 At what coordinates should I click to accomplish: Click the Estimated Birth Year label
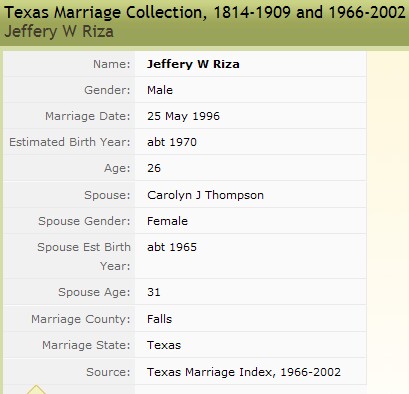70,142
